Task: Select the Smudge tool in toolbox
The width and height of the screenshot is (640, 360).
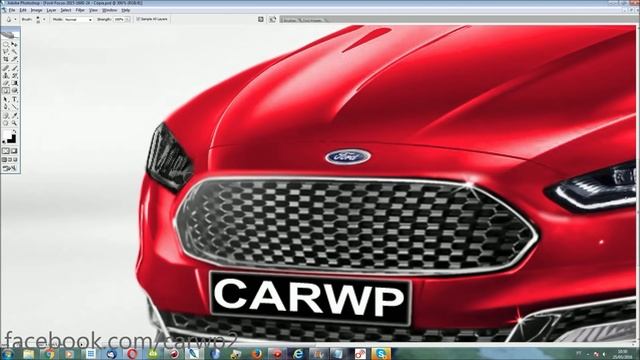Action: (6, 91)
